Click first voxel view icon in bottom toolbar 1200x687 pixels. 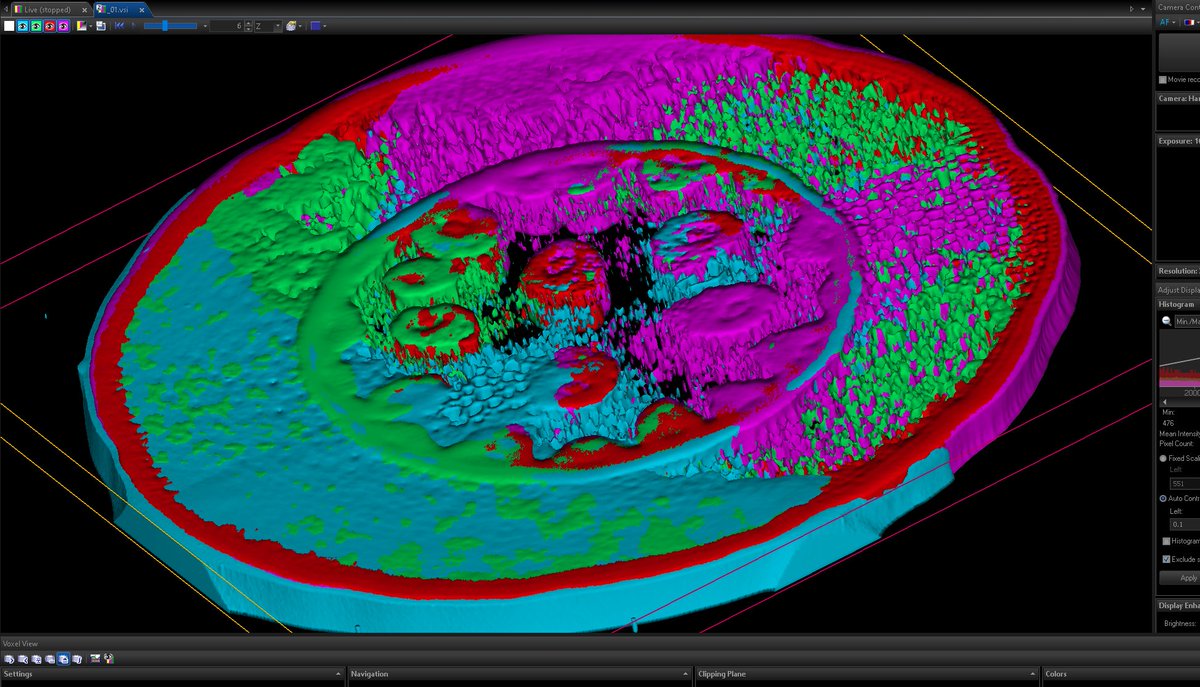(x=9, y=659)
